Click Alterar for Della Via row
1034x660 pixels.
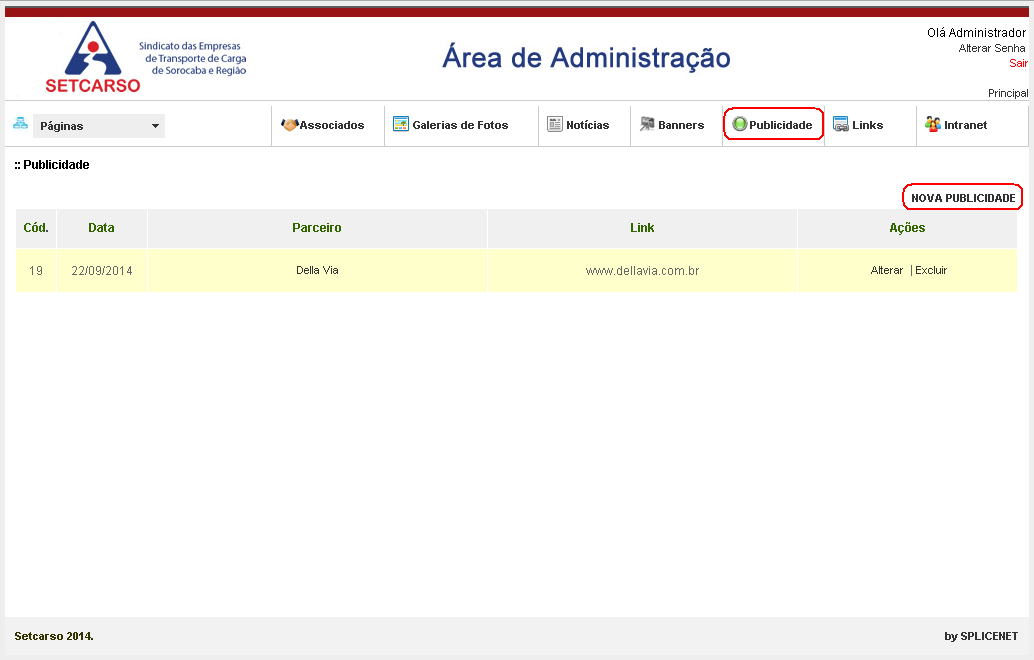tap(886, 270)
